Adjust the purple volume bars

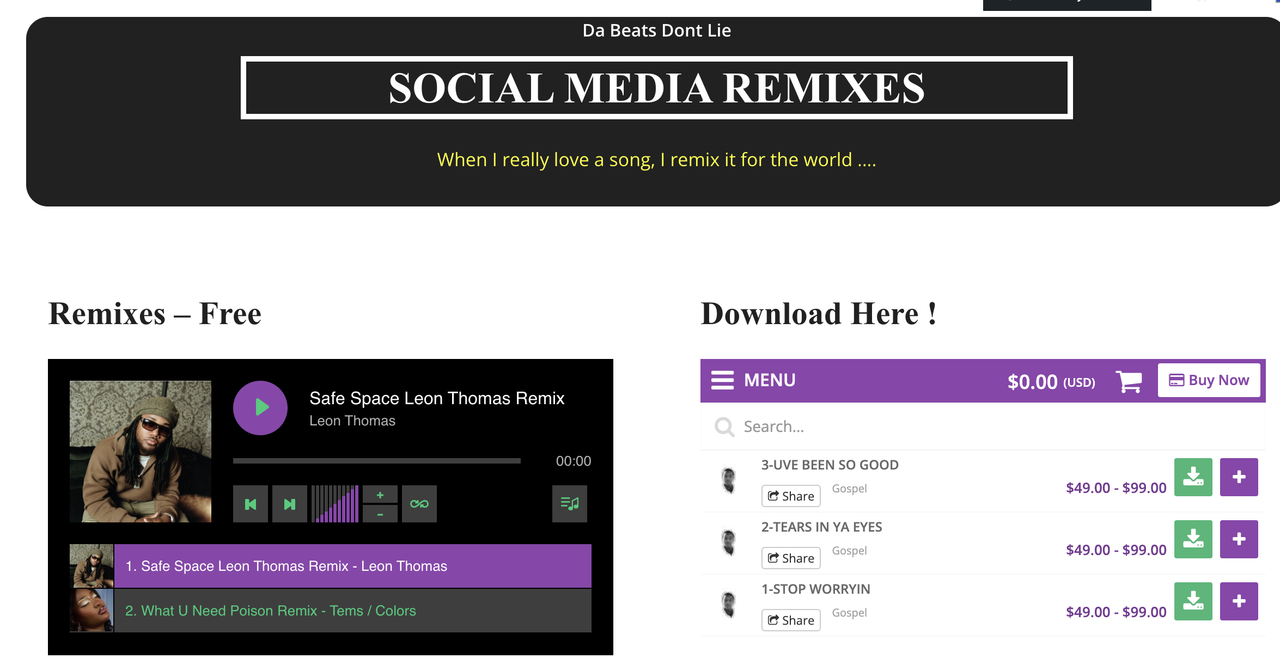335,504
